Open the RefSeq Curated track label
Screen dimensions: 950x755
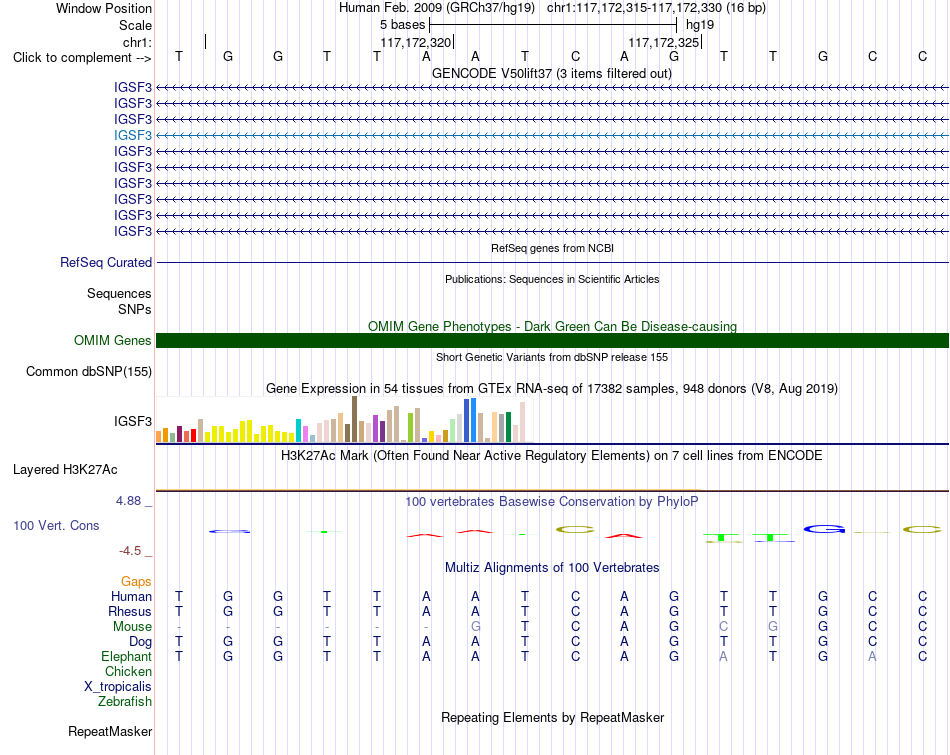[105, 262]
